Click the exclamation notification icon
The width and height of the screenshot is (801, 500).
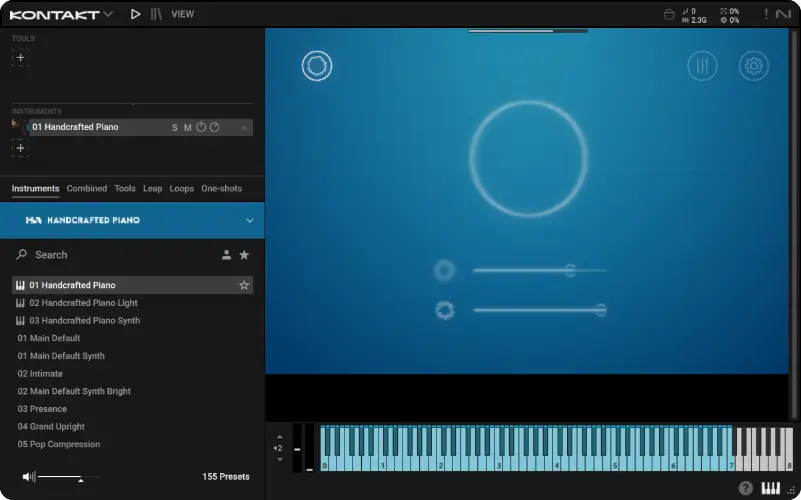point(766,14)
